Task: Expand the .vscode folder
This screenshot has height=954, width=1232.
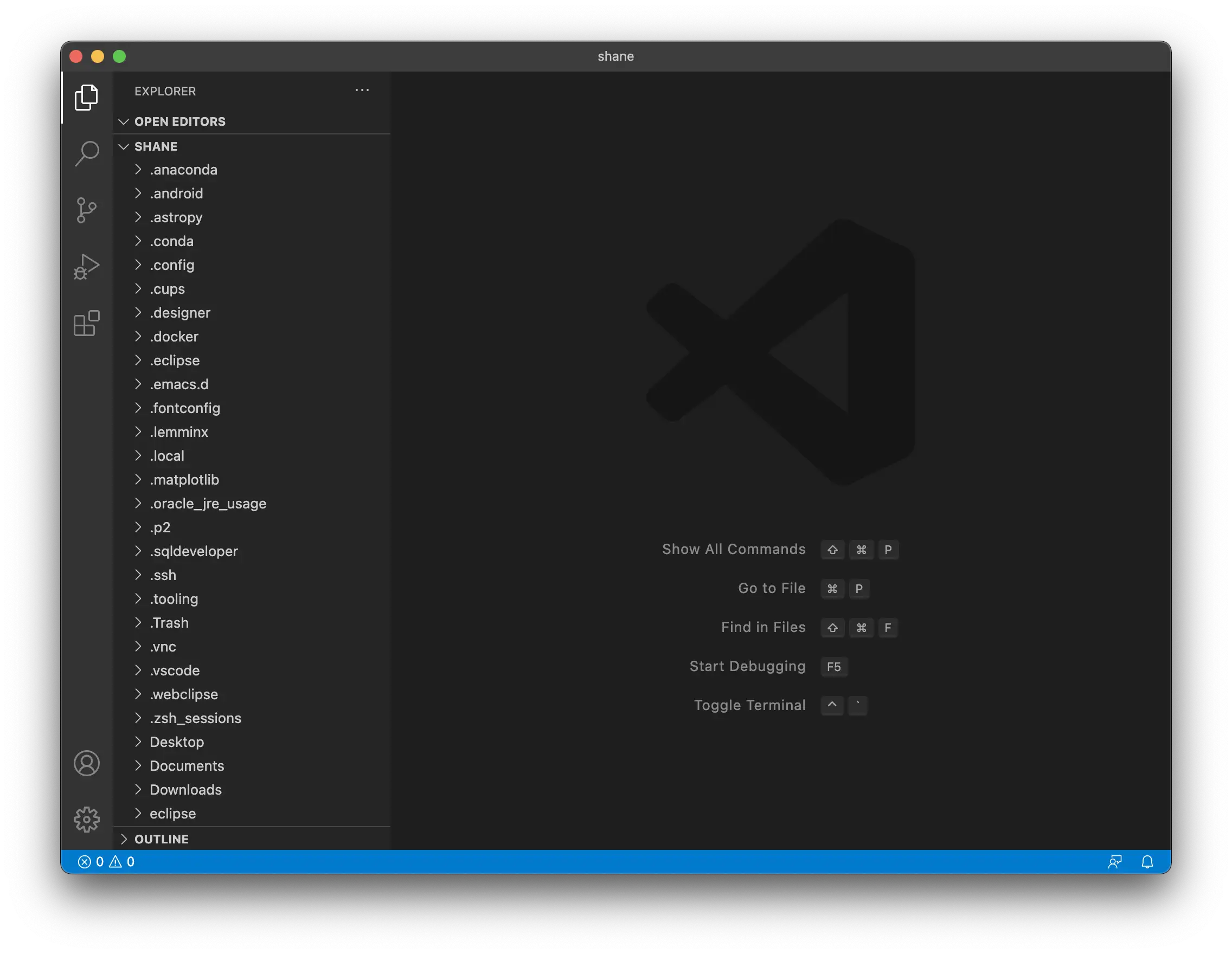Action: [x=174, y=671]
